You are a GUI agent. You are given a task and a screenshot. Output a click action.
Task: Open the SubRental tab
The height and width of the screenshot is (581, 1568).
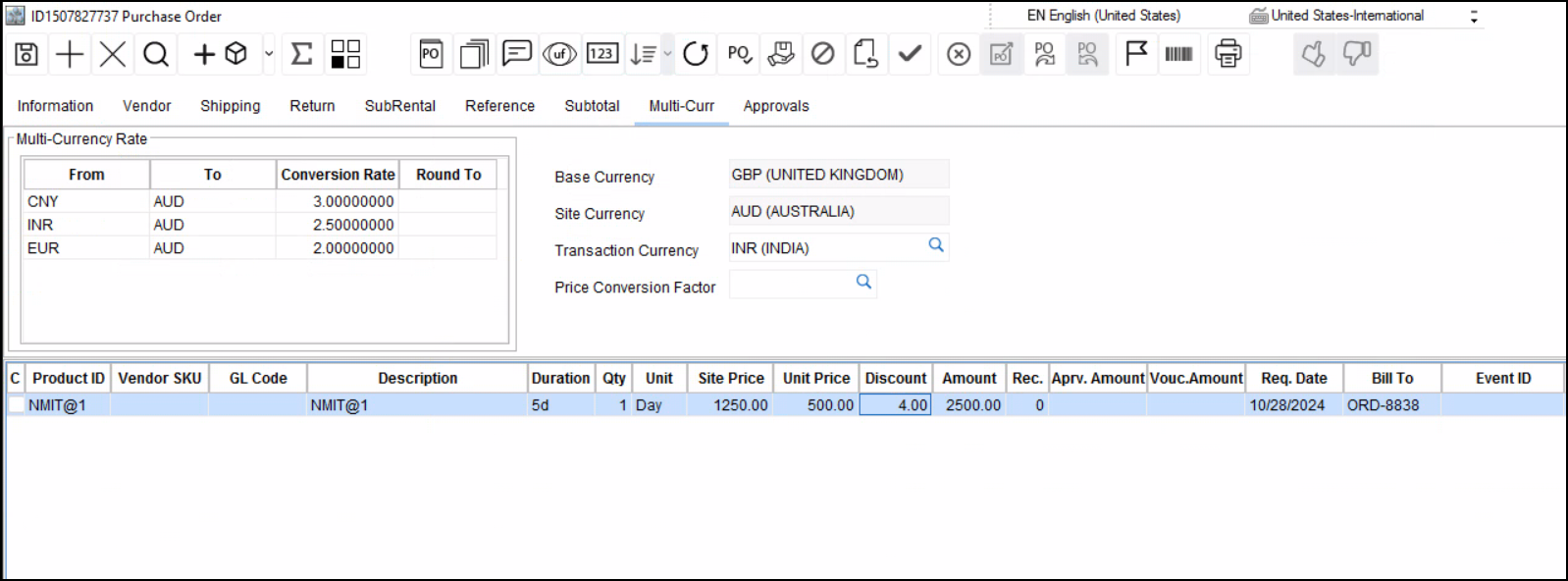point(400,106)
